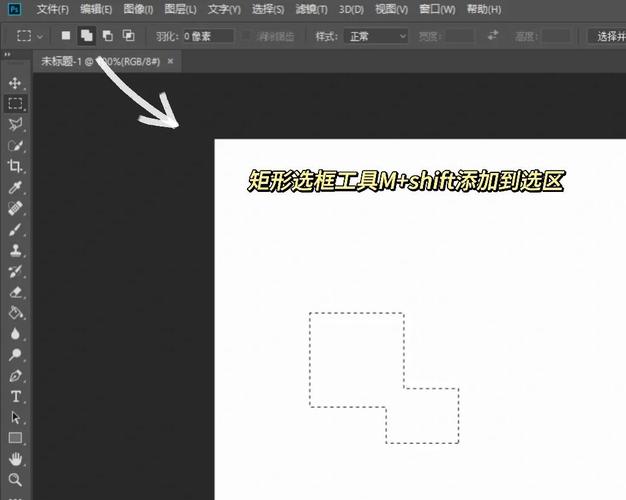Viewport: 626px width, 500px height.
Task: Select the Clone Stamp tool
Action: tap(16, 250)
